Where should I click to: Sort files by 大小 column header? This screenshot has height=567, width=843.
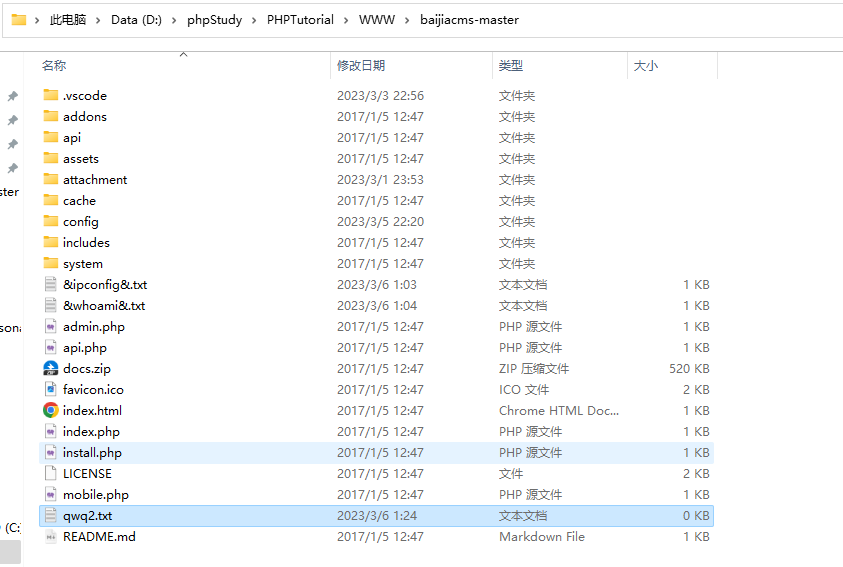tap(646, 66)
